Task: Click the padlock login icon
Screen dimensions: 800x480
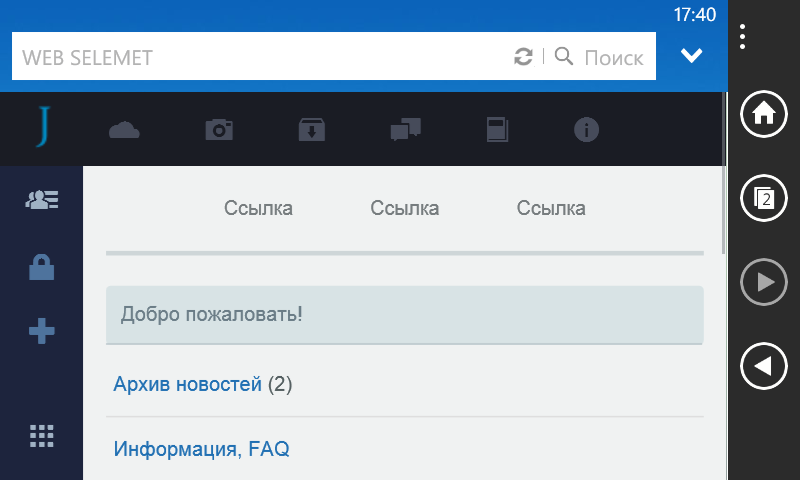Action: click(x=41, y=267)
